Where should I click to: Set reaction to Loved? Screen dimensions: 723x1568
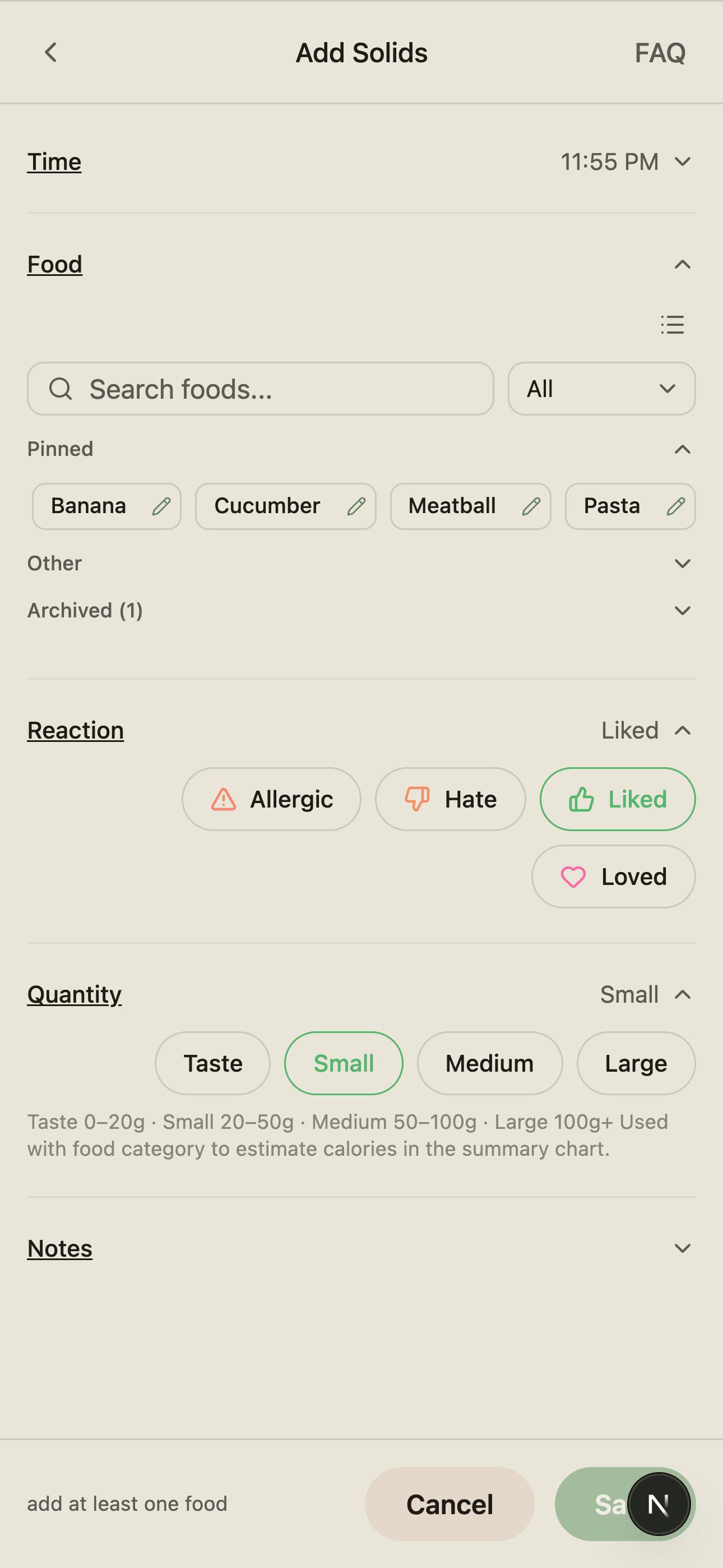[x=613, y=877]
